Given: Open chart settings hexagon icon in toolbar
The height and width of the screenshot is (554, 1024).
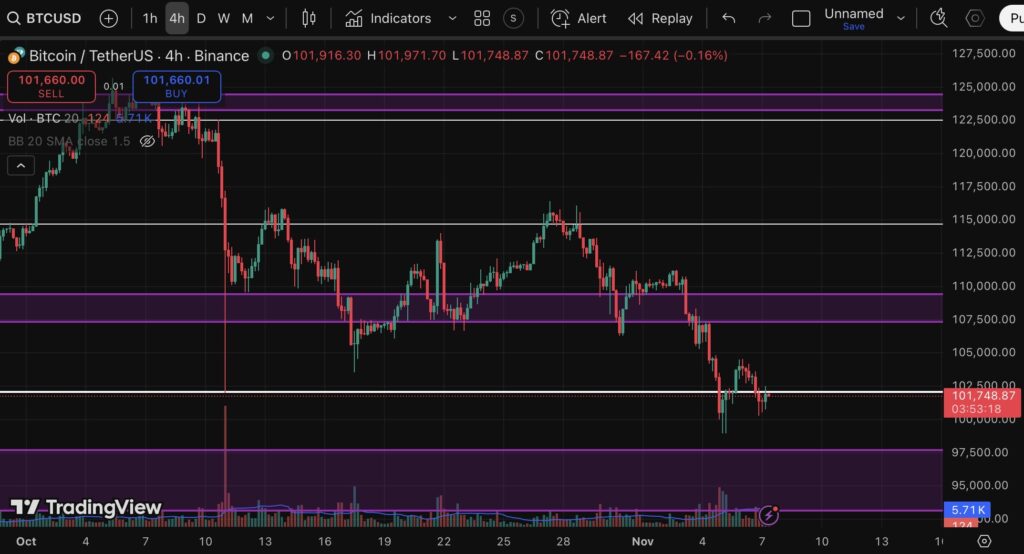Looking at the screenshot, I should click(x=974, y=18).
